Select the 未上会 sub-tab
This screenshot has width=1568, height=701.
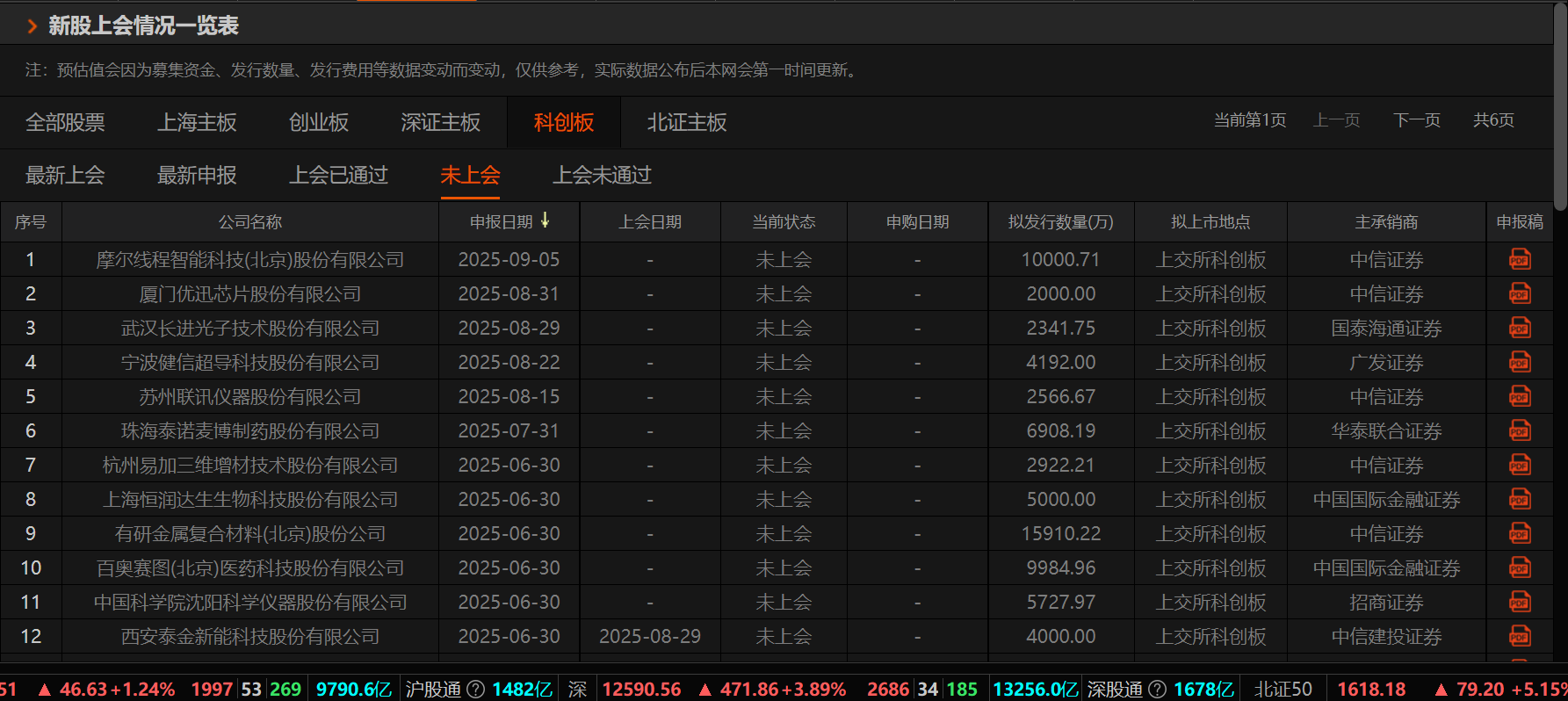pyautogui.click(x=470, y=175)
